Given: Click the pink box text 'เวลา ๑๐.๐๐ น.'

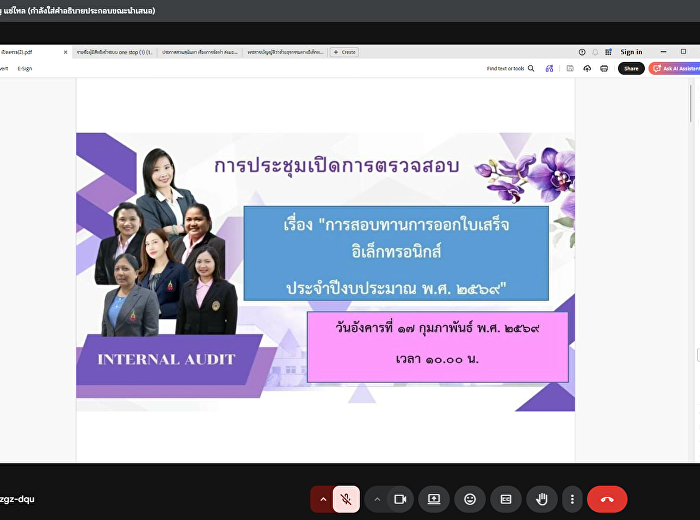Looking at the screenshot, I should pos(437,359).
